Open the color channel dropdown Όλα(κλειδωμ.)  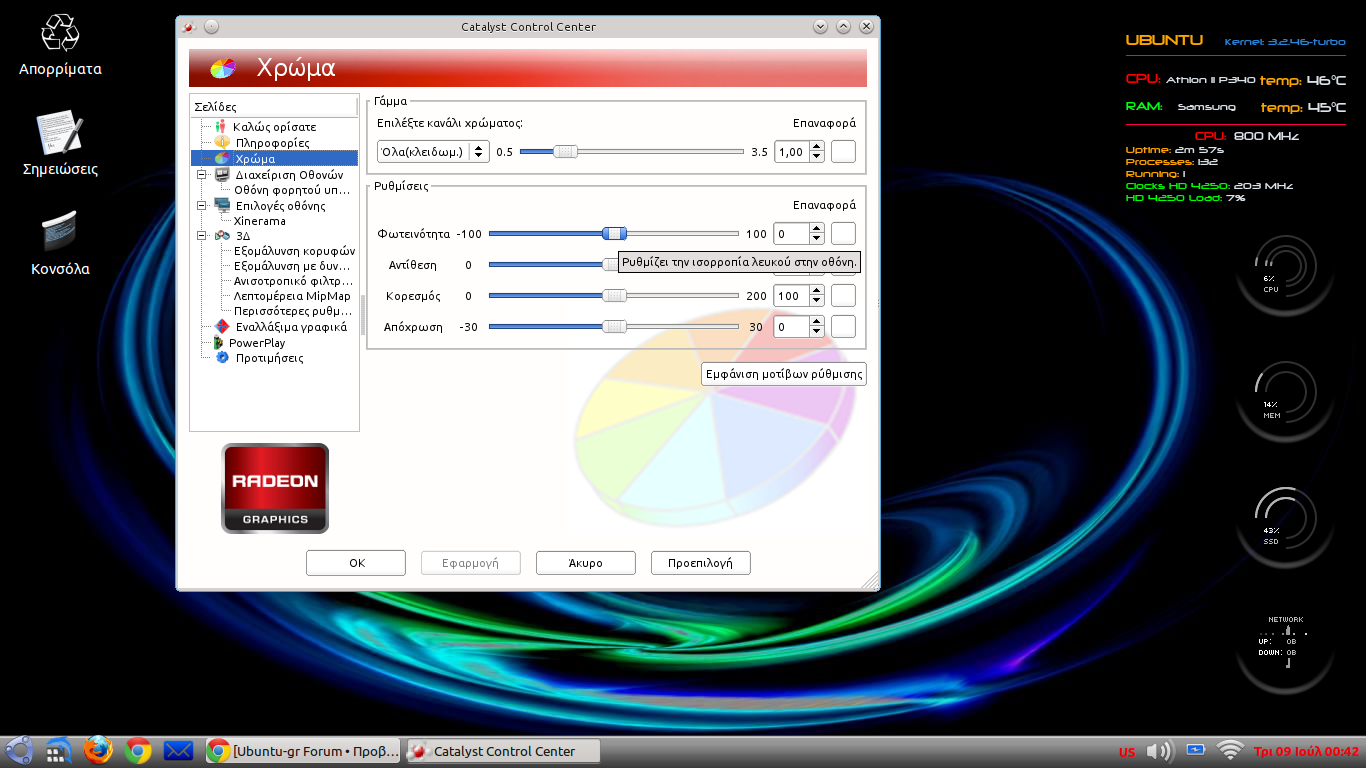[x=432, y=152]
